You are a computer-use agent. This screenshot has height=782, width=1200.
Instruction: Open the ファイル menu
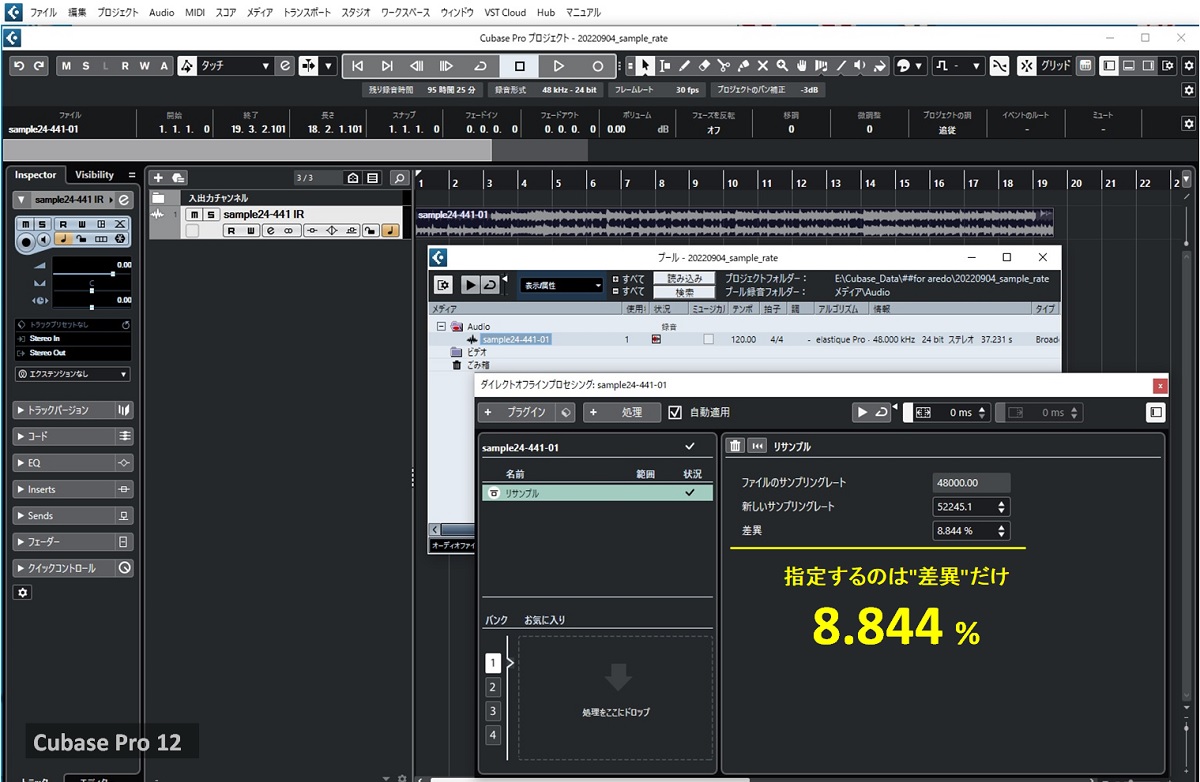43,13
